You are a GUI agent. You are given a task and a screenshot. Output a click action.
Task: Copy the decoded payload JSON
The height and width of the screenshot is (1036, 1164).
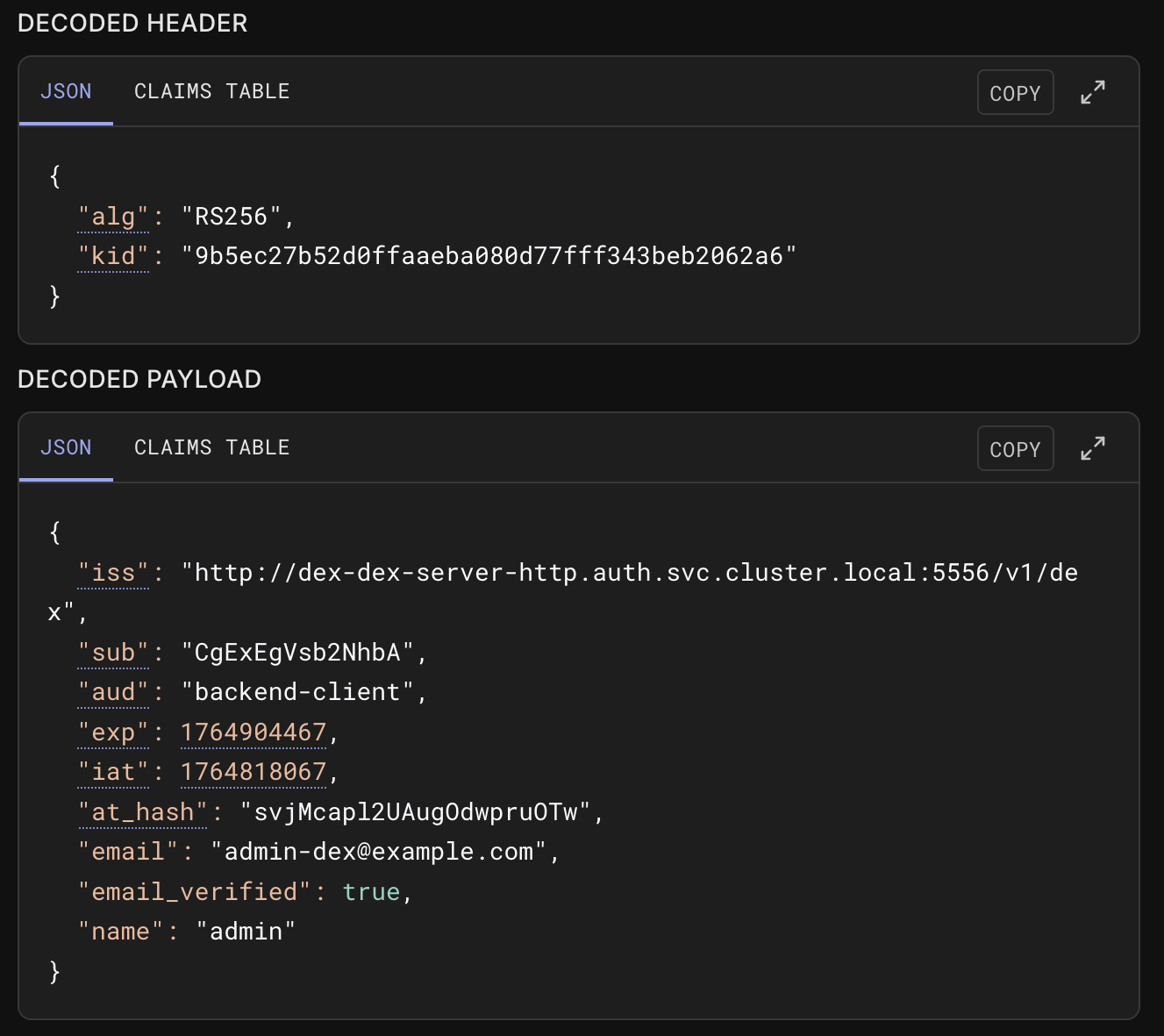click(x=1015, y=448)
